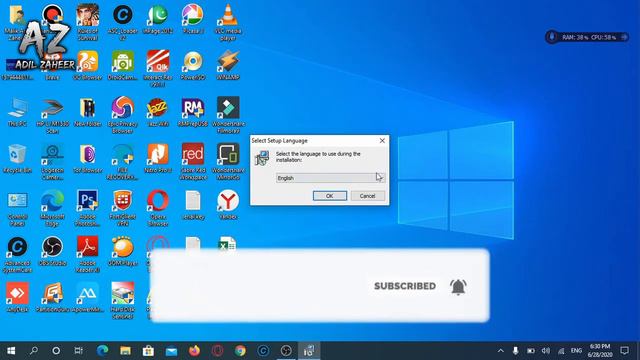Open Microsoft Store from taskbar
Screen dimensions: 640x360
tap(148, 351)
